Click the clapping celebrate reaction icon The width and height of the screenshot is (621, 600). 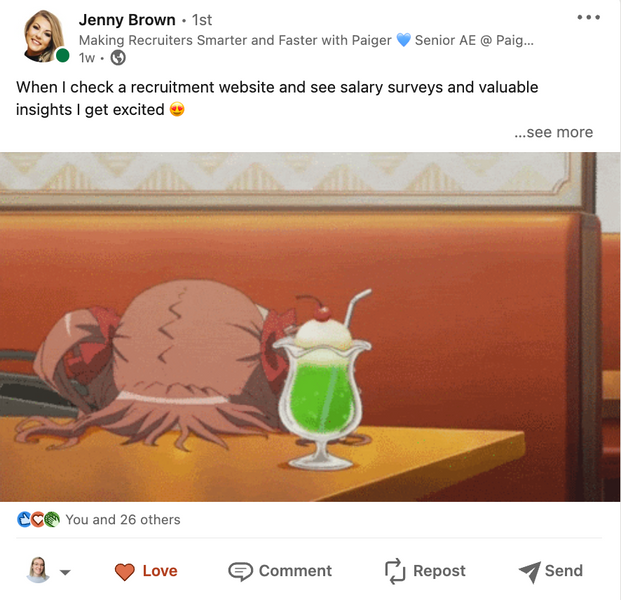coord(52,520)
